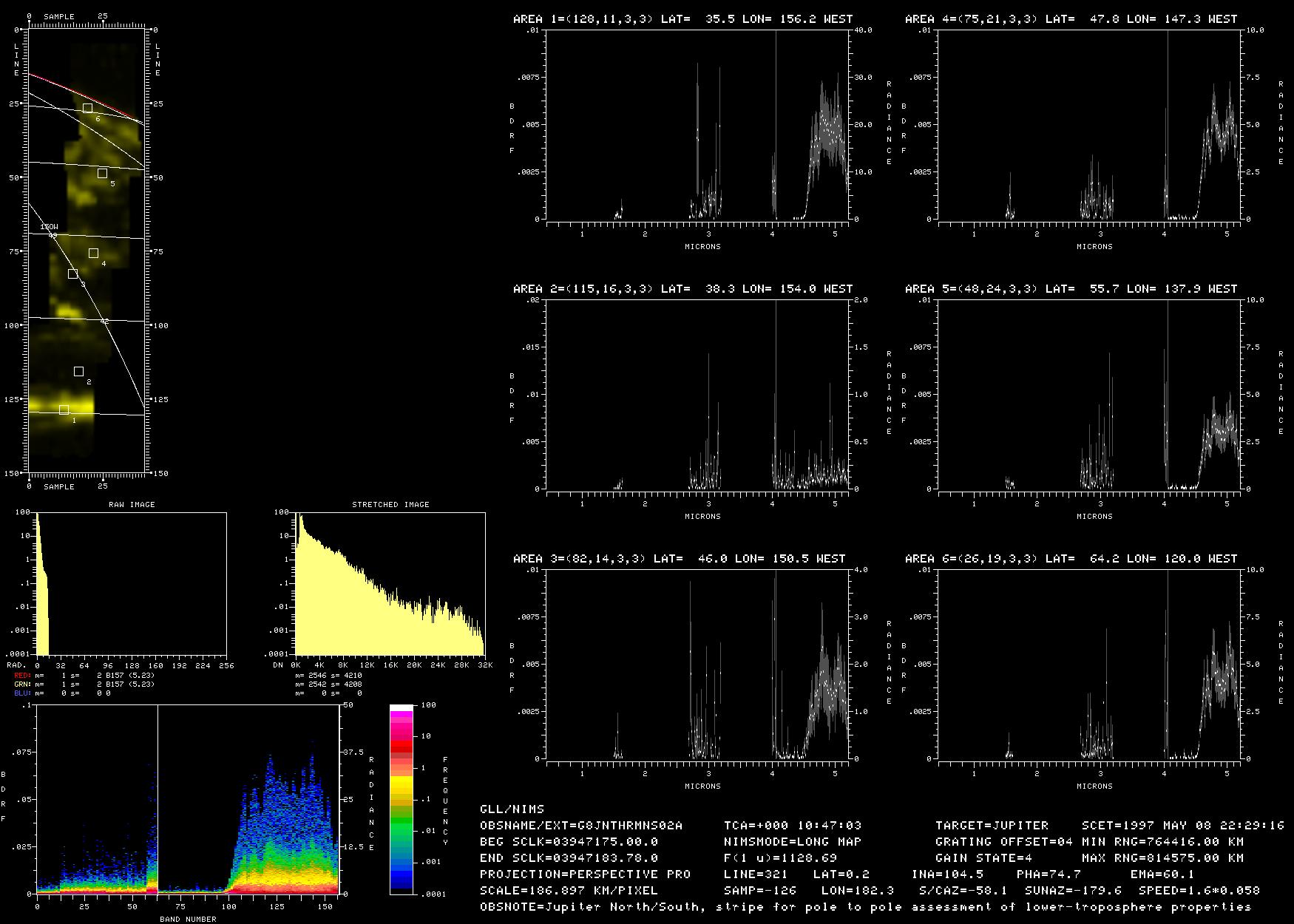Click the area 3 square marker
1294x924 pixels.
(x=72, y=274)
